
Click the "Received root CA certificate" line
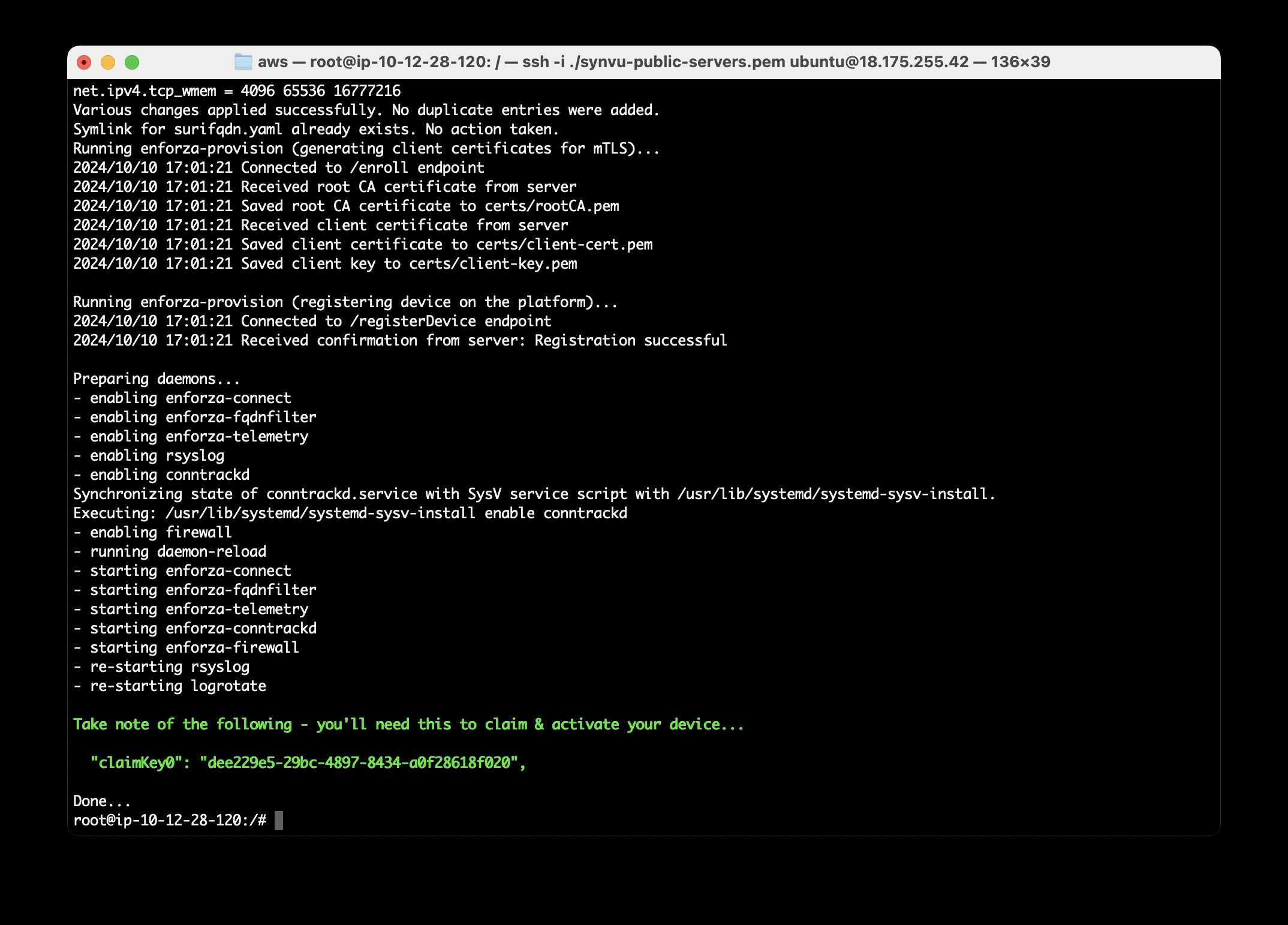(x=324, y=187)
